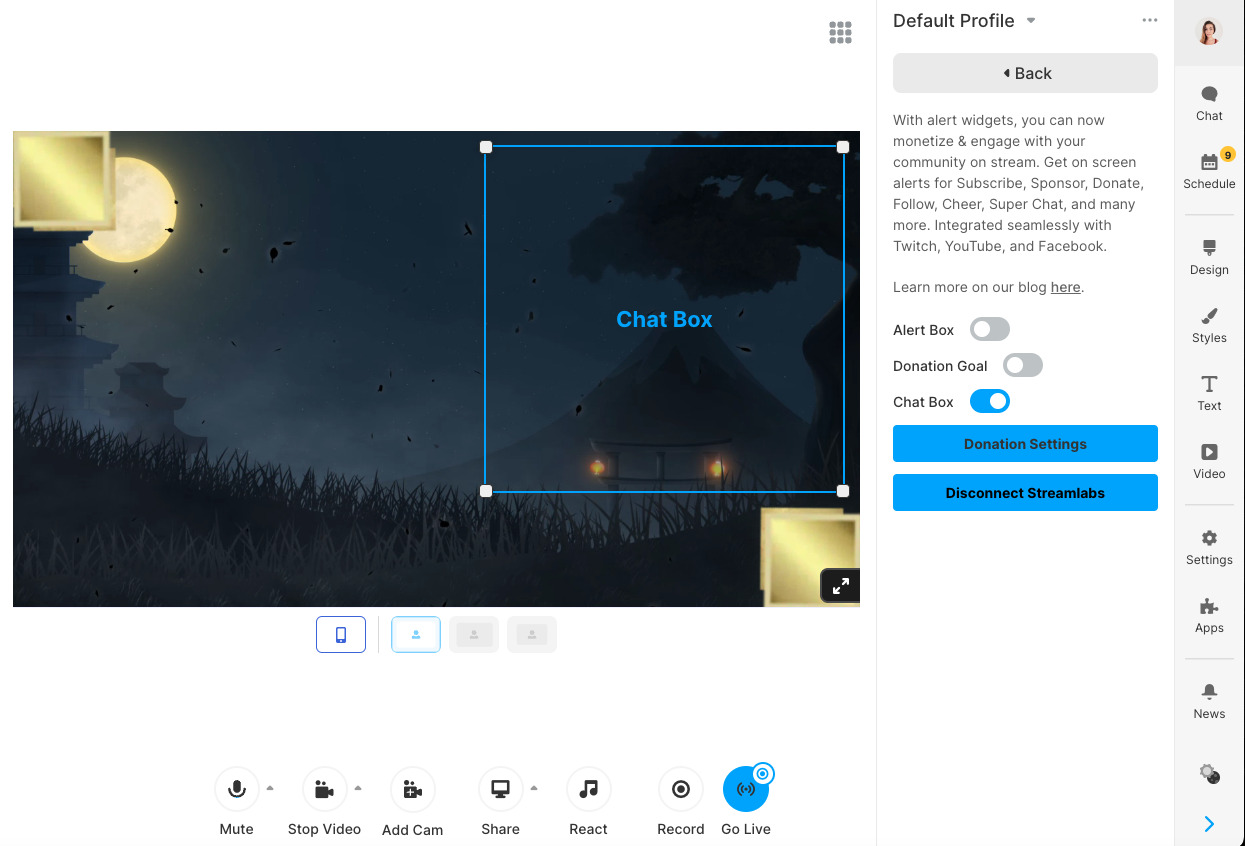Mute the microphone
This screenshot has width=1245, height=846.
point(237,790)
